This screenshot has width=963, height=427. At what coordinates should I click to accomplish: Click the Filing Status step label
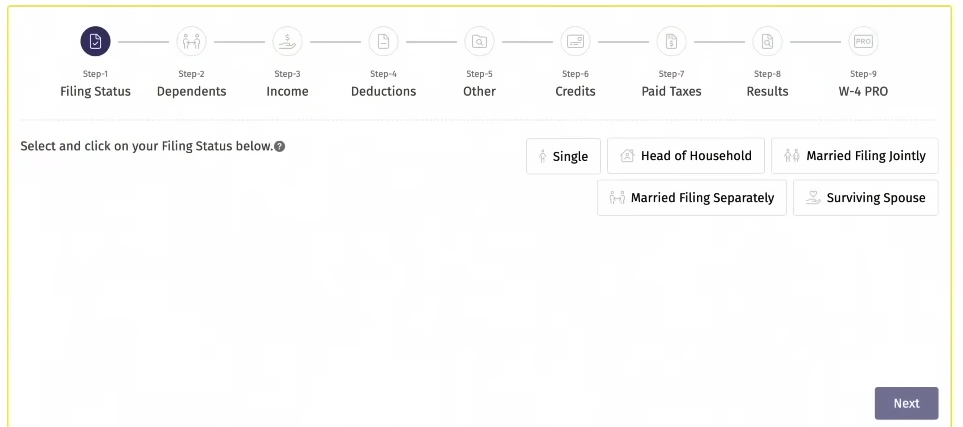(95, 92)
